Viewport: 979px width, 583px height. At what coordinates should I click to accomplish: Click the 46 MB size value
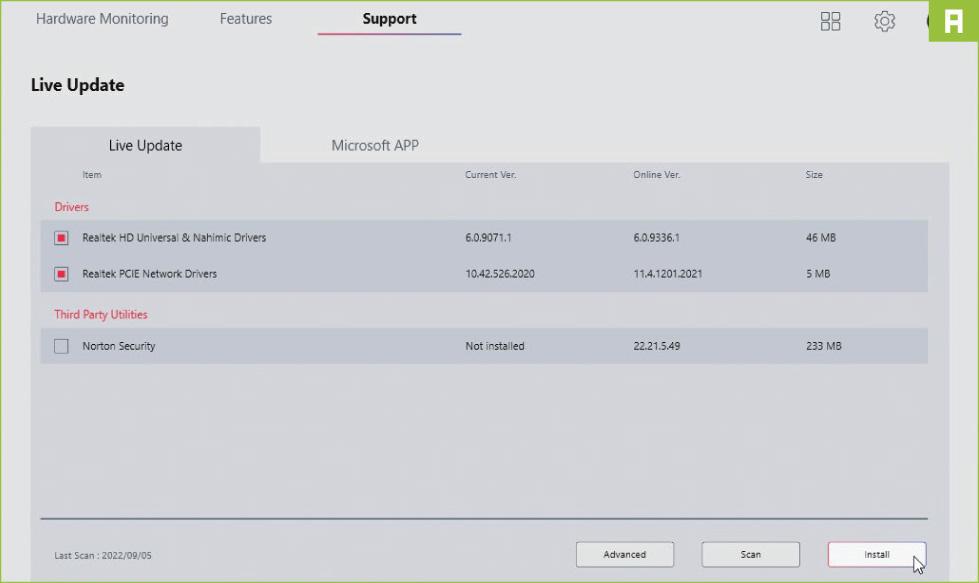pos(820,238)
